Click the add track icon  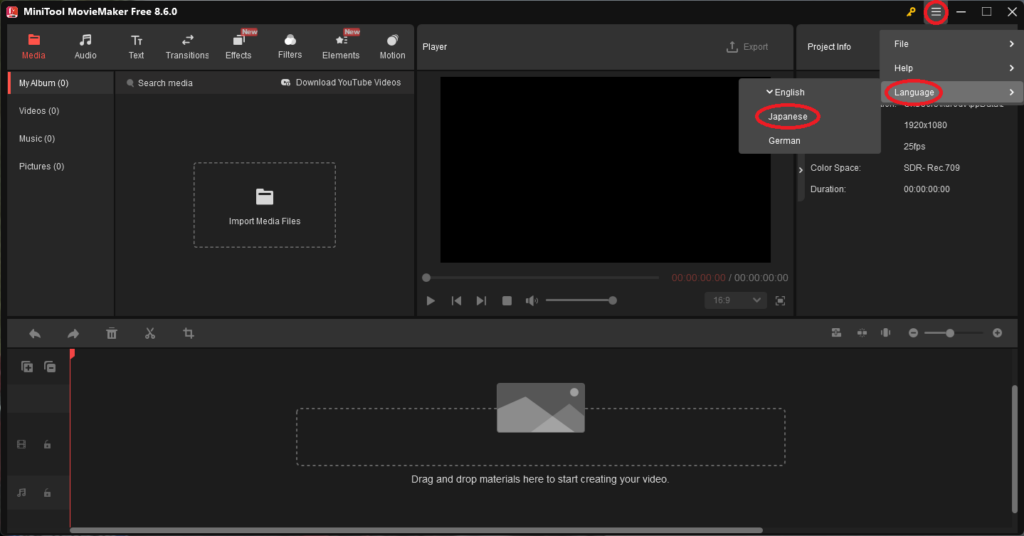pos(27,367)
